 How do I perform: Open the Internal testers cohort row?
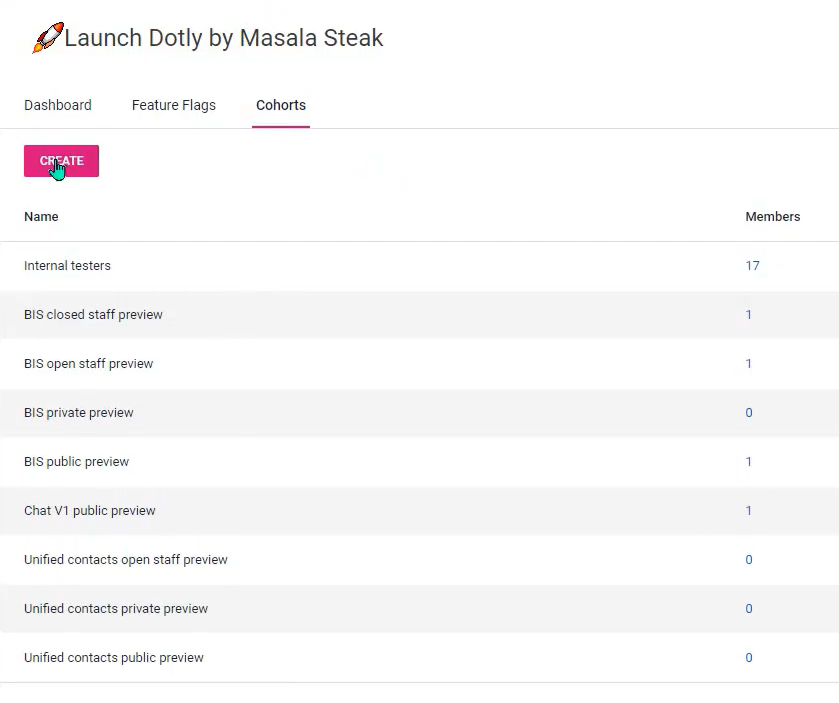(67, 266)
